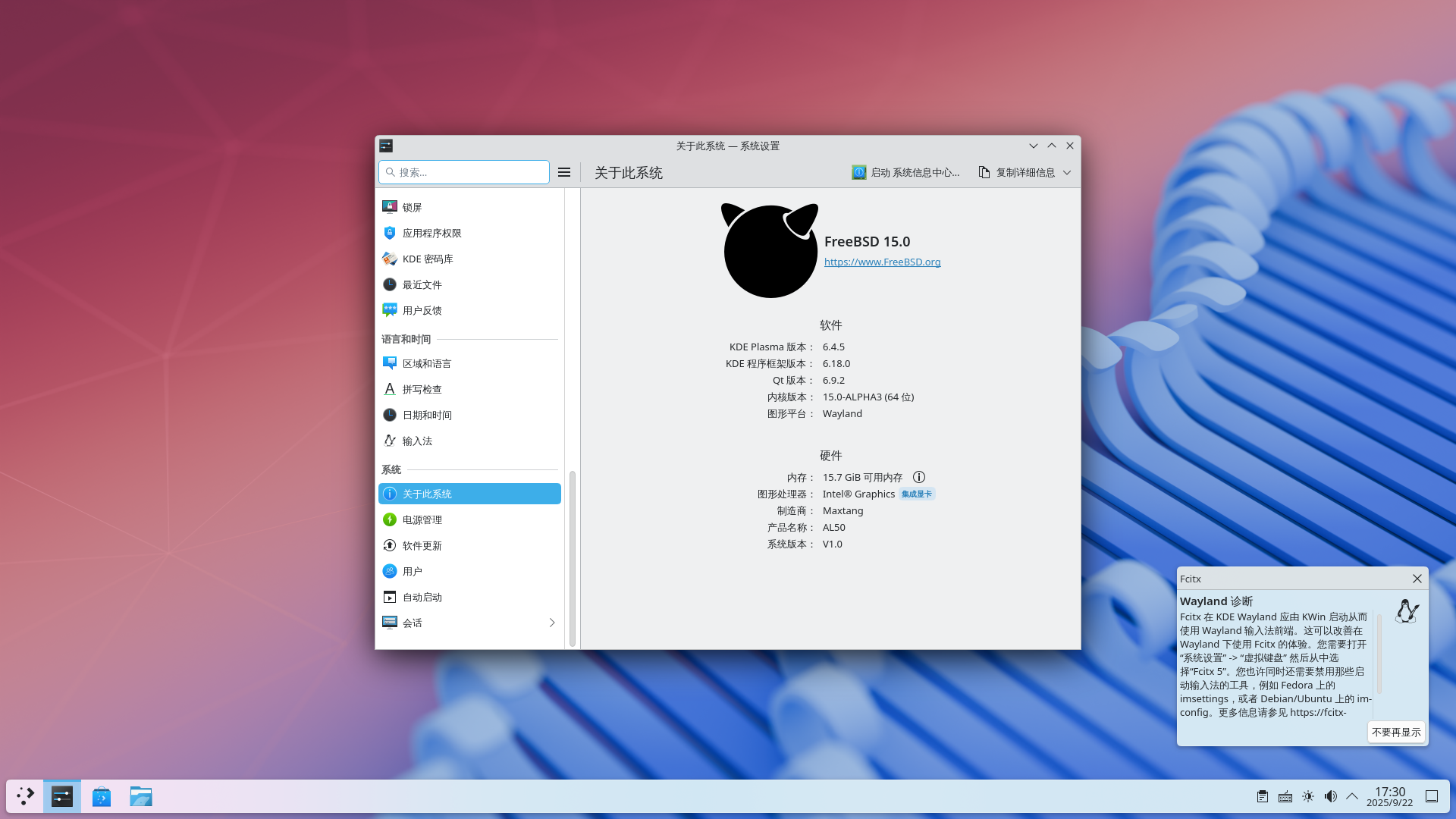Open the hamburger menu beside search
1456x819 pixels.
564,172
